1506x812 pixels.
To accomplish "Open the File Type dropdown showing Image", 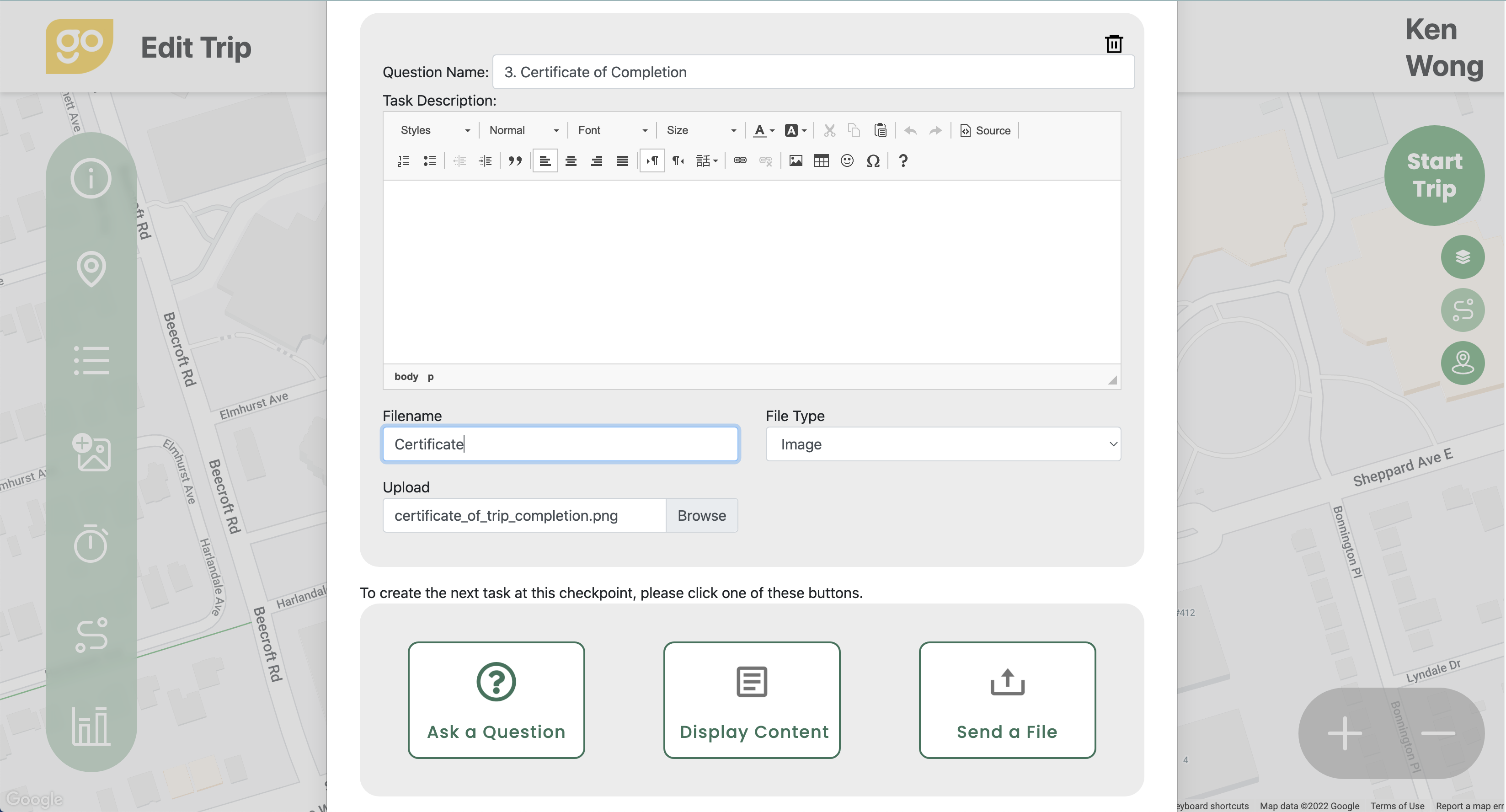I will [943, 444].
